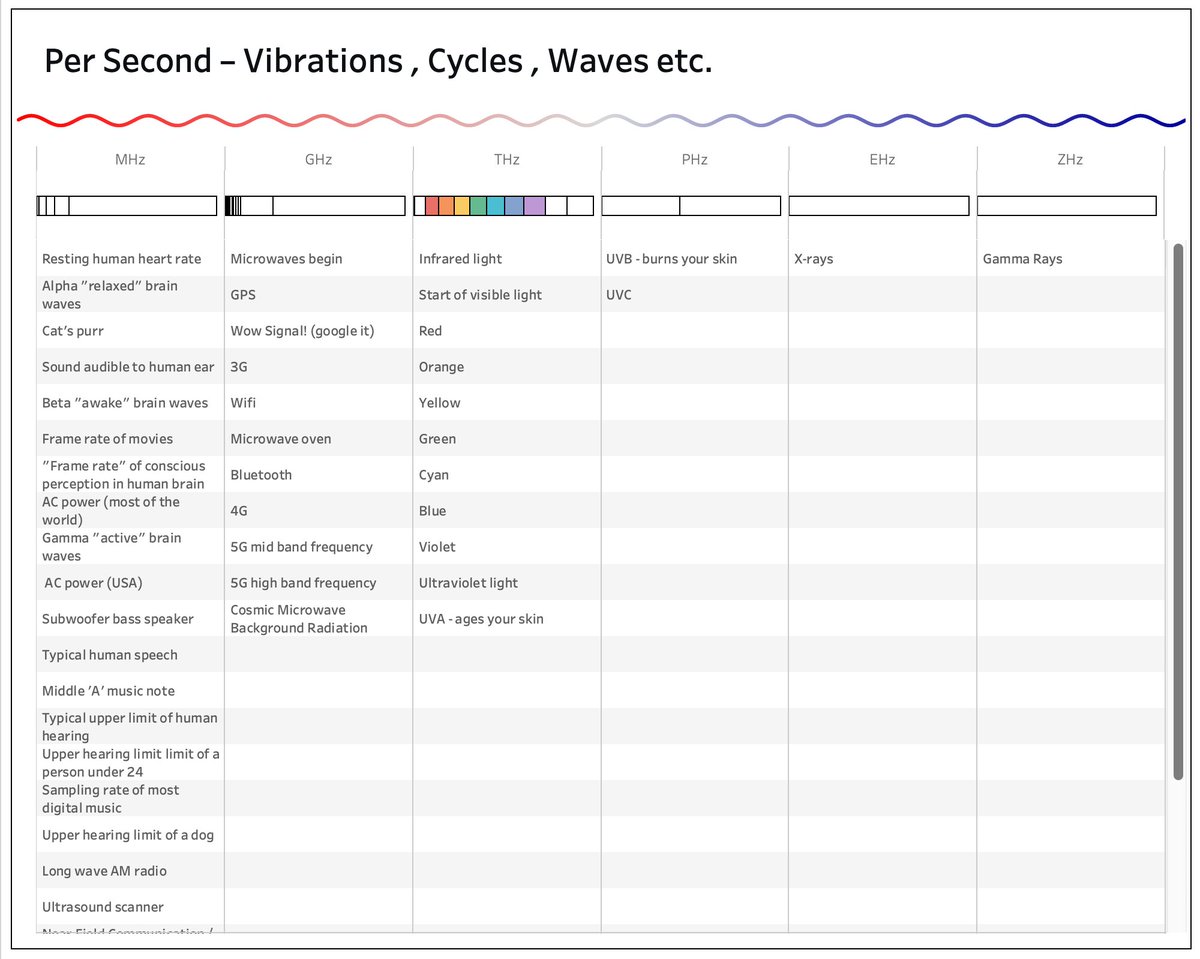Select the THz column header

(506, 159)
